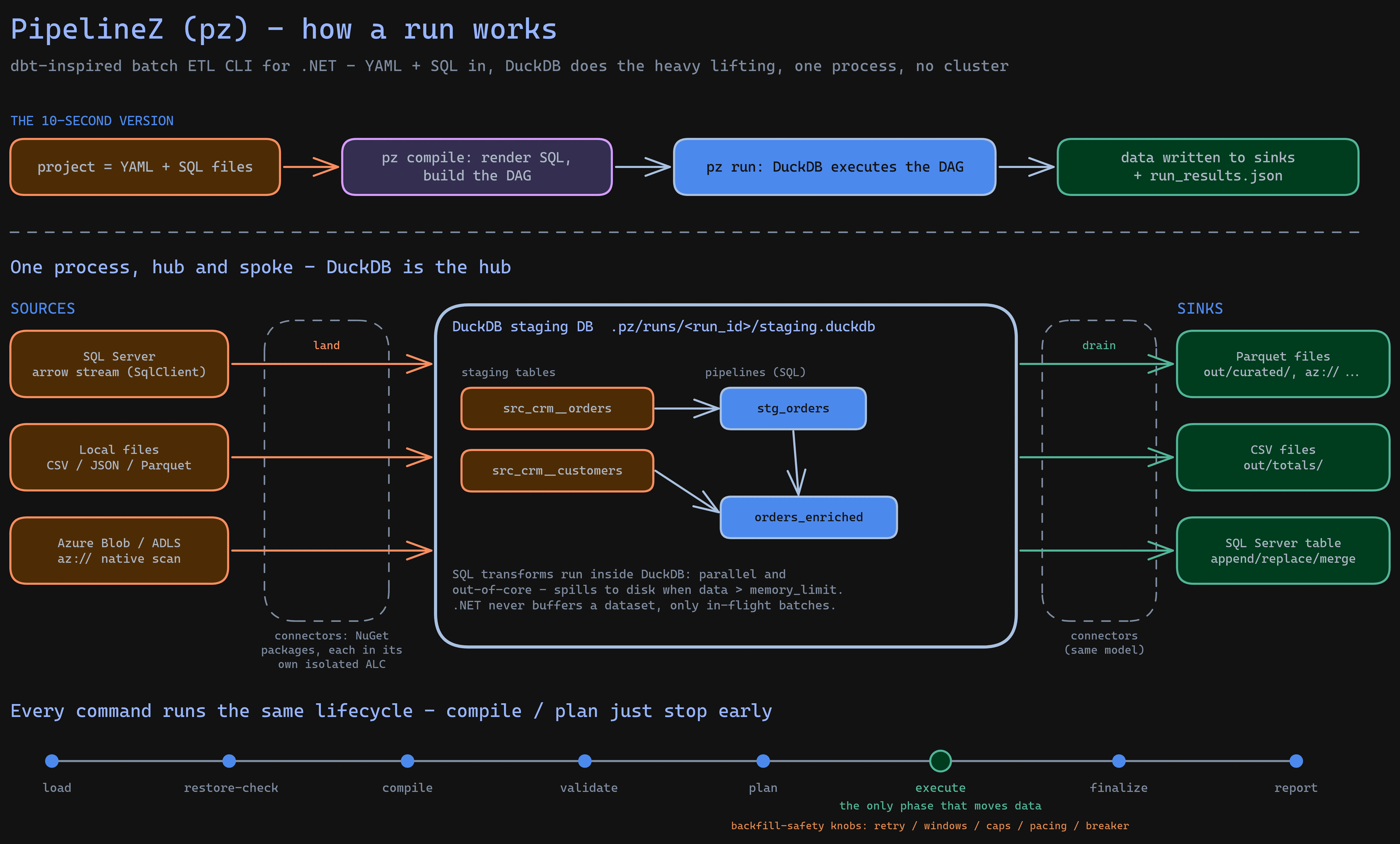The height and width of the screenshot is (844, 1400).
Task: Select the 'validate' label text
Action: (589, 788)
